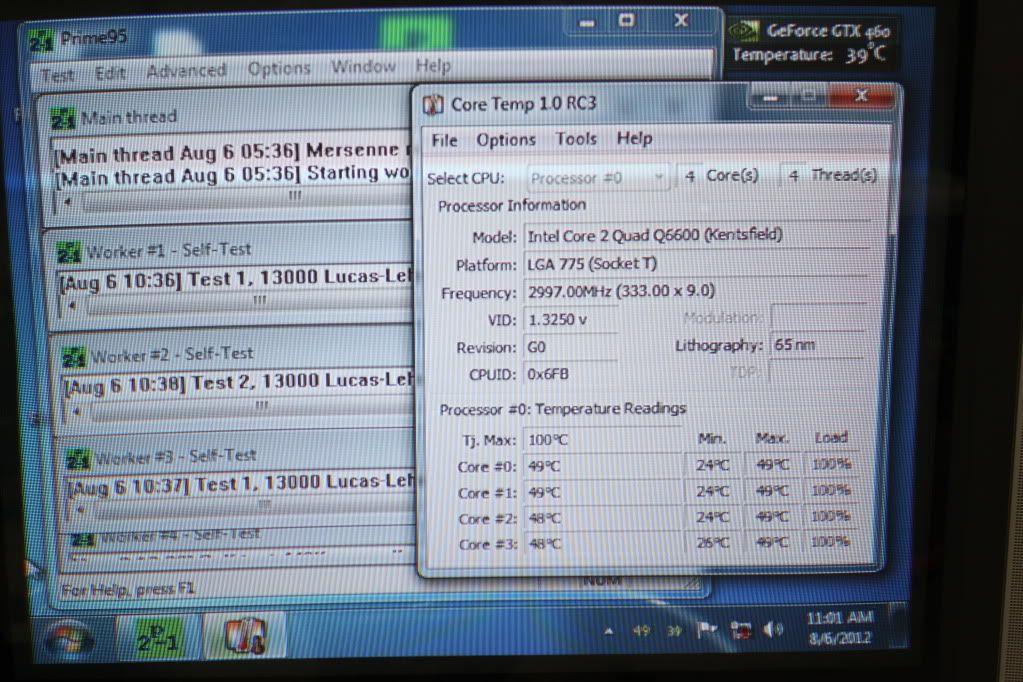The image size is (1023, 682).
Task: Open the volume speaker icon
Action: click(x=773, y=629)
